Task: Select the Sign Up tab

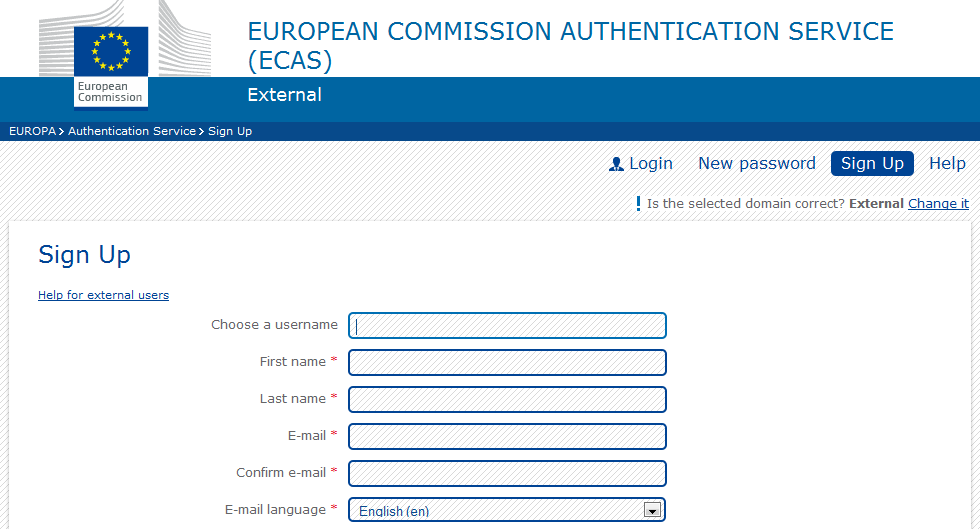Action: 872,164
